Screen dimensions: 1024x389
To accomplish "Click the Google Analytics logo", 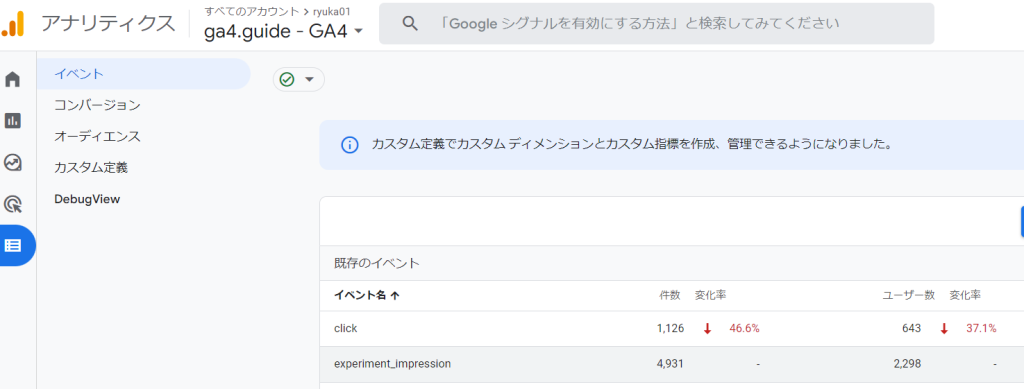I will (x=13, y=24).
